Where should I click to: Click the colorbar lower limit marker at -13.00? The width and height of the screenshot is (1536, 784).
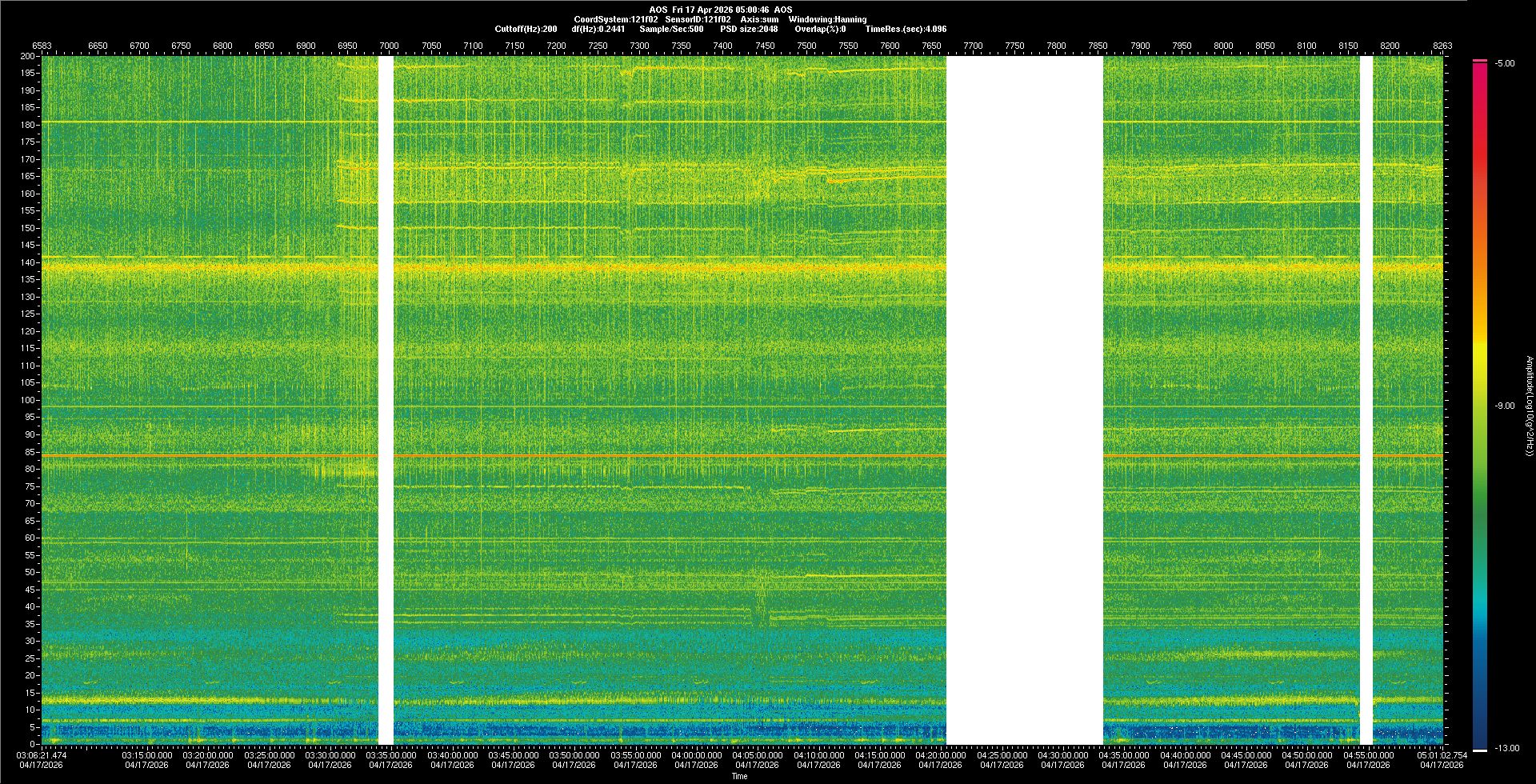(x=1479, y=750)
